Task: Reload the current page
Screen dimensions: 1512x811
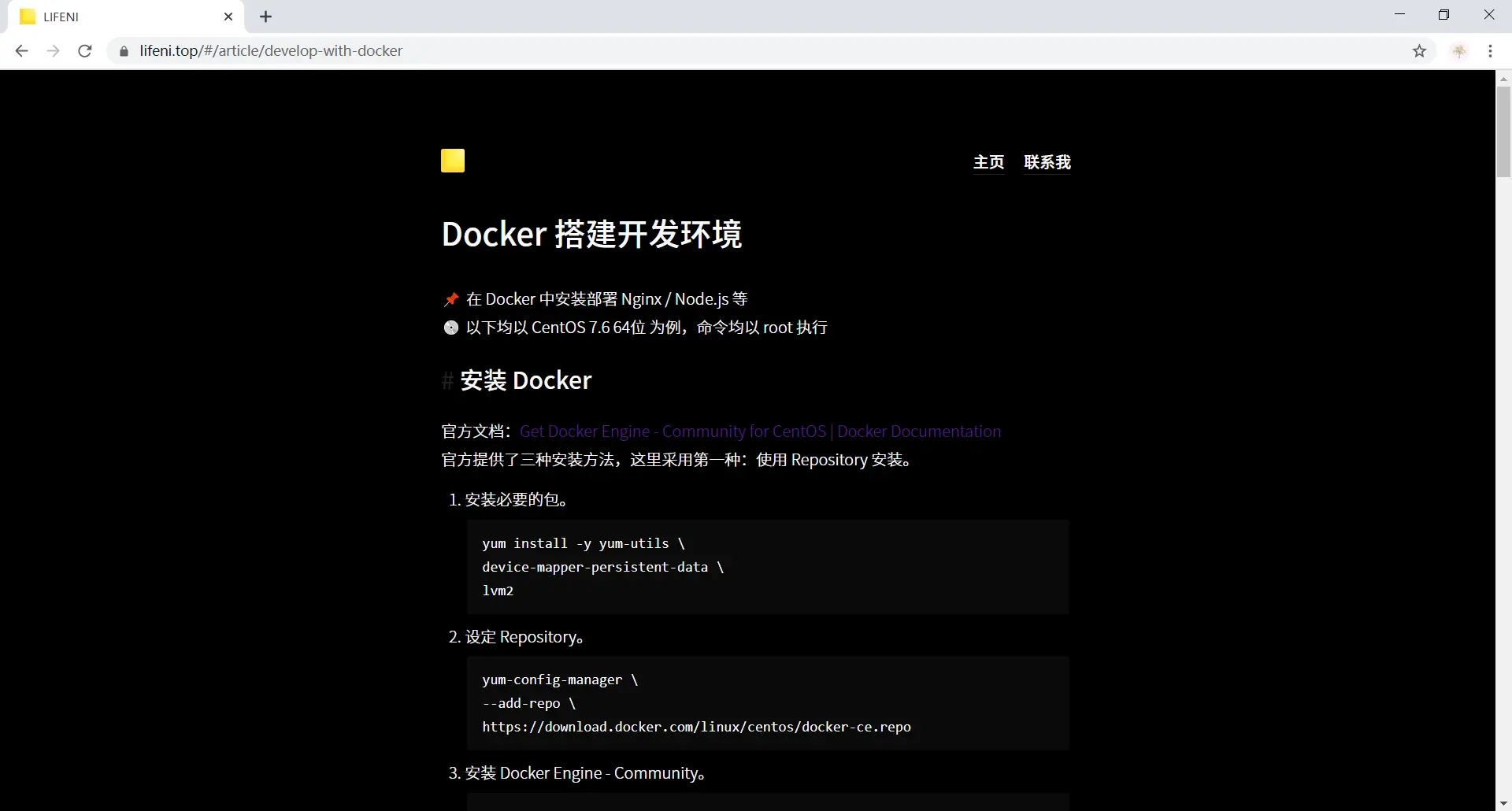Action: coord(84,50)
